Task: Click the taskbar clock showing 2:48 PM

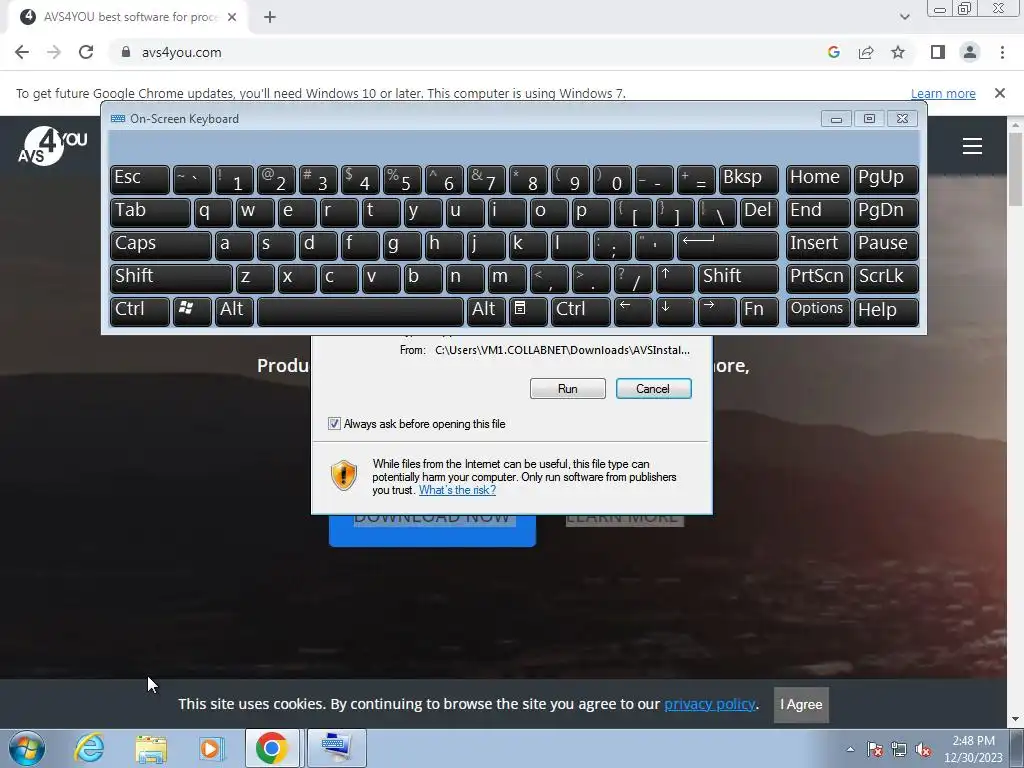Action: (973, 749)
